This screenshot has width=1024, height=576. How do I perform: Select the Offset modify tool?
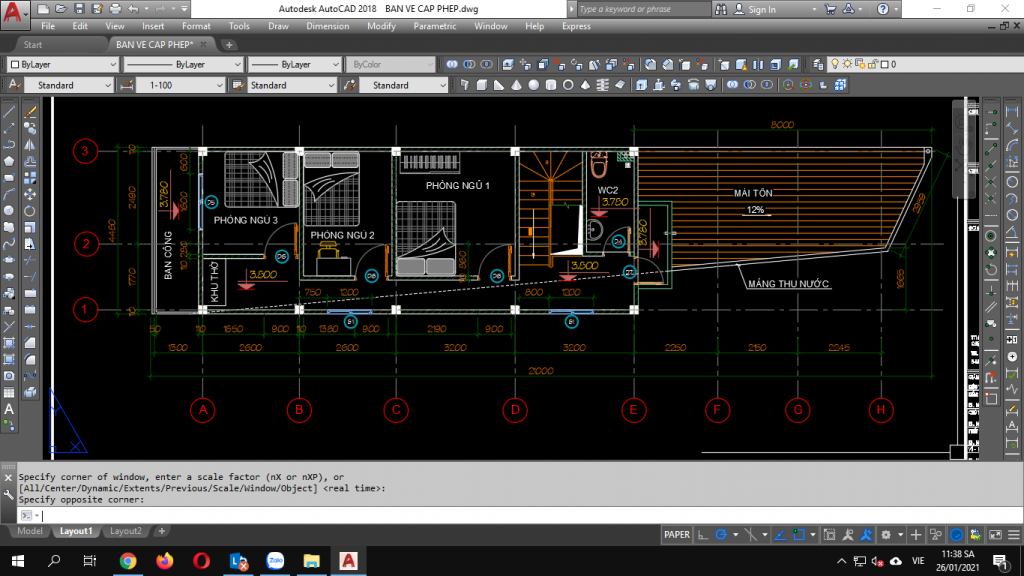30,161
